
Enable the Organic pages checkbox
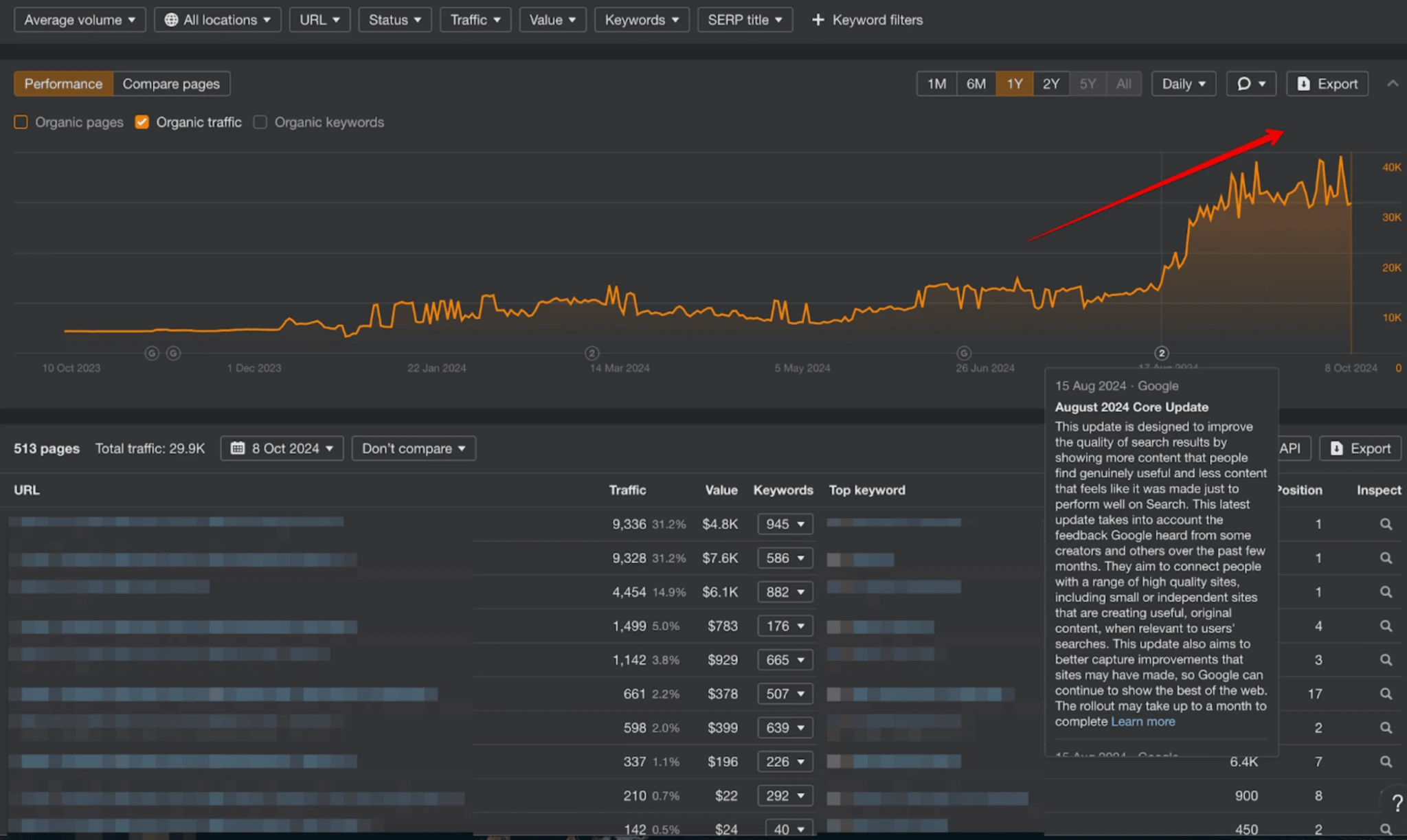coord(21,122)
